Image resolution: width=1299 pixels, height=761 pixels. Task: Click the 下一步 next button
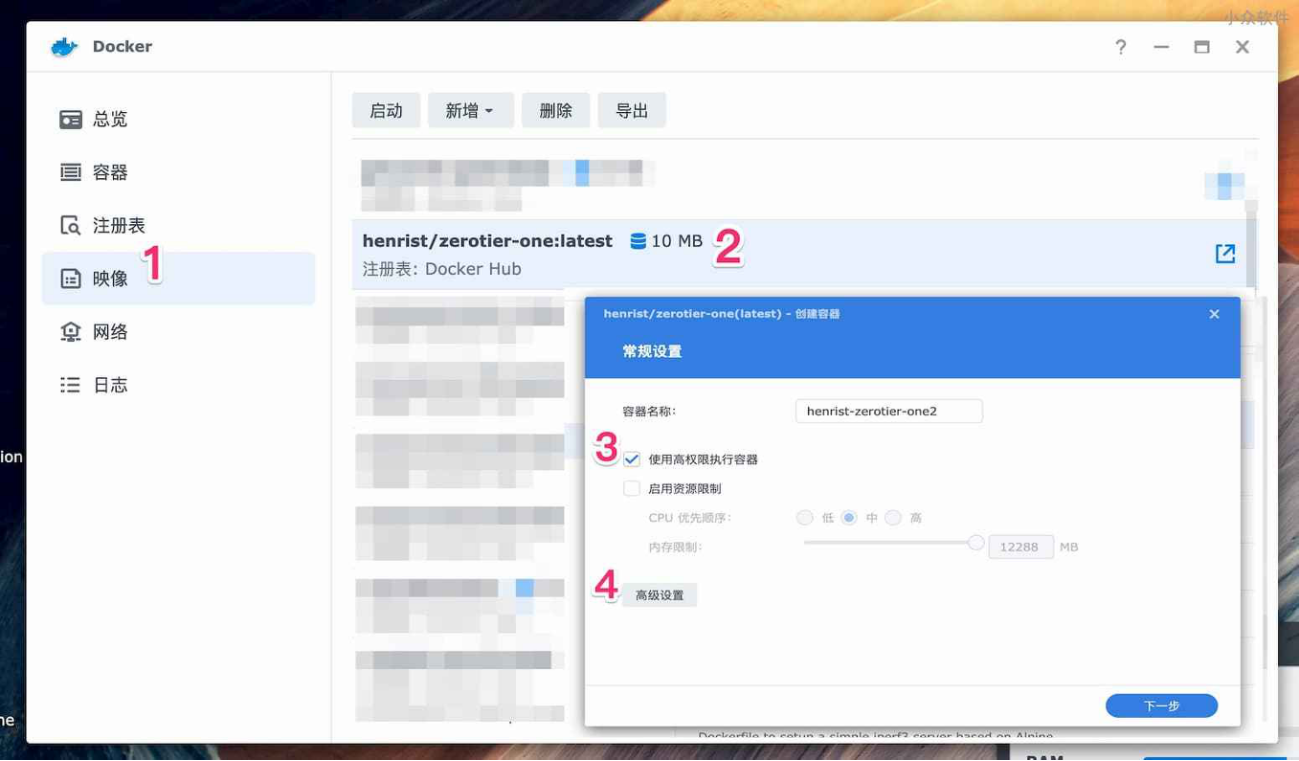[x=1161, y=706]
